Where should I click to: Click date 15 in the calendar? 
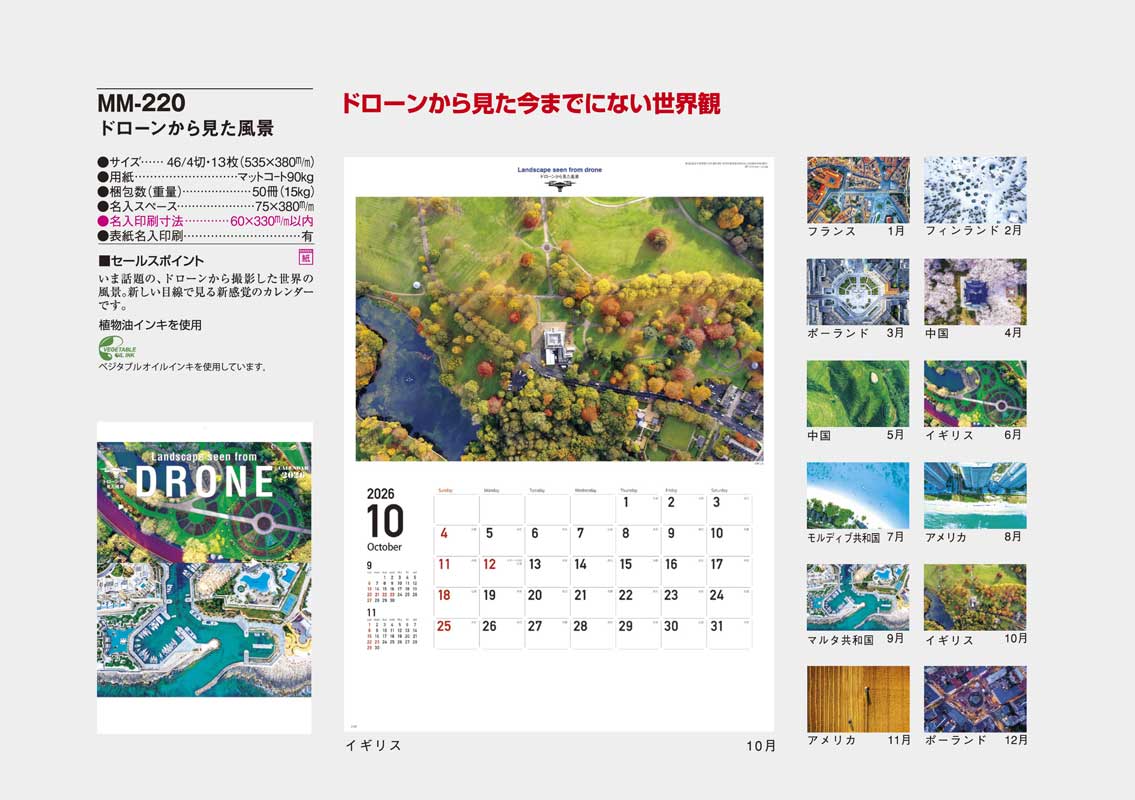pyautogui.click(x=625, y=565)
